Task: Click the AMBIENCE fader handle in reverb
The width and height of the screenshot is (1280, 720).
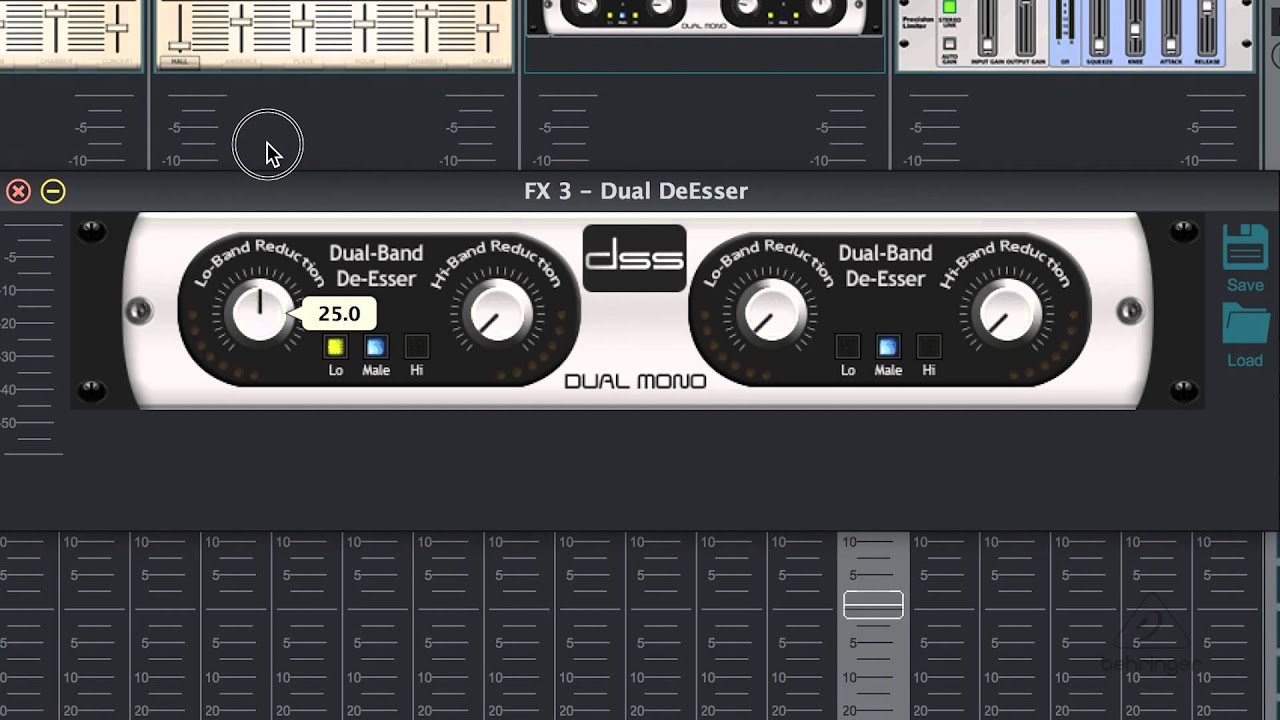Action: click(x=241, y=22)
